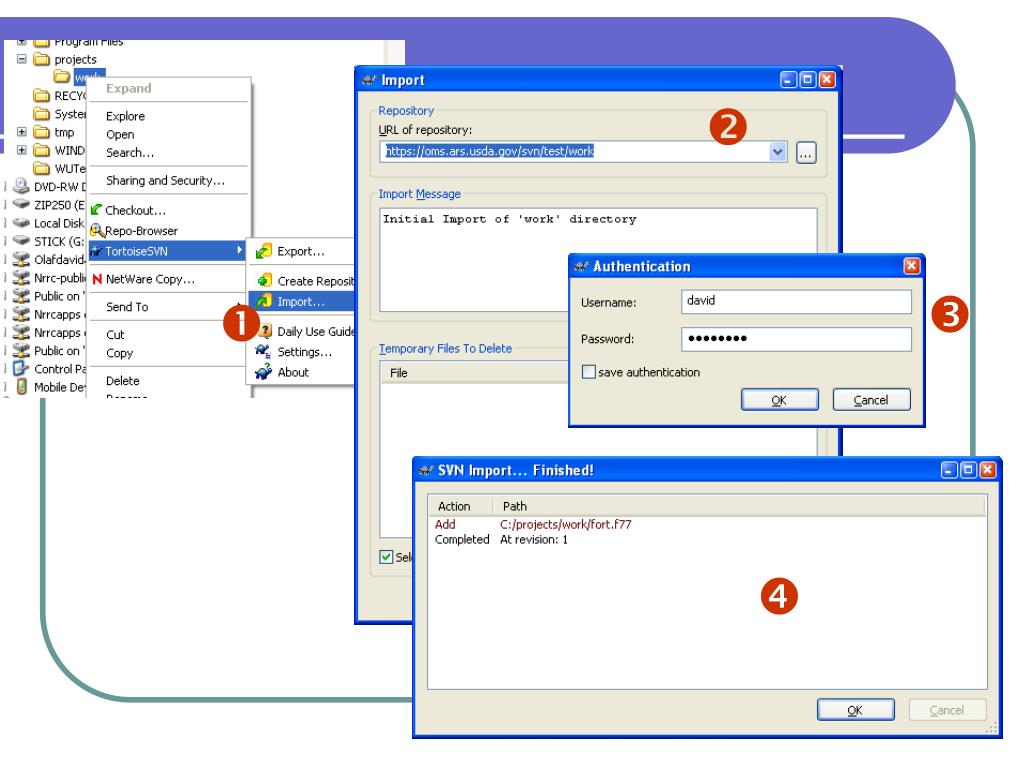The width and height of the screenshot is (1024, 768).
Task: Select the highlighted work folder in tree
Action: click(x=89, y=77)
